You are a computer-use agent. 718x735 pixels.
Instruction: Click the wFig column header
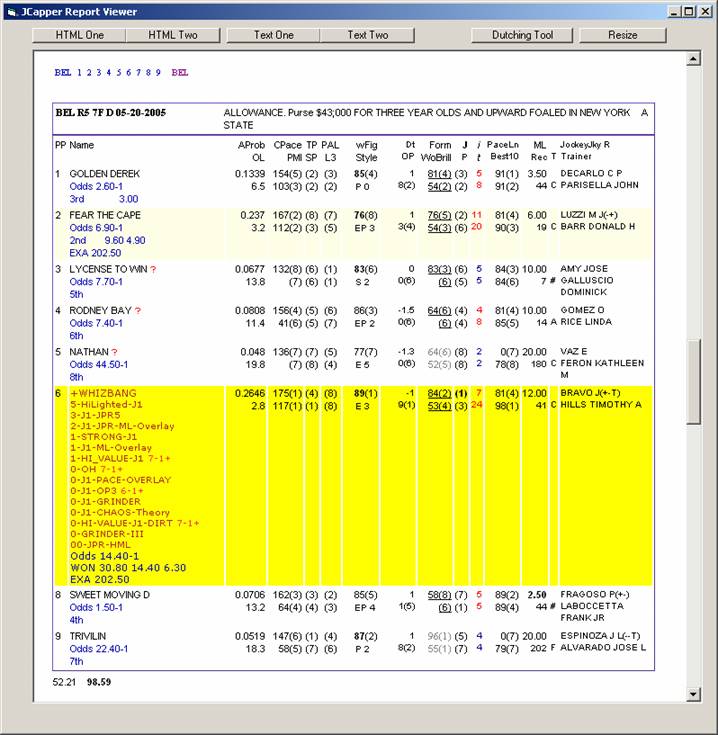click(366, 145)
